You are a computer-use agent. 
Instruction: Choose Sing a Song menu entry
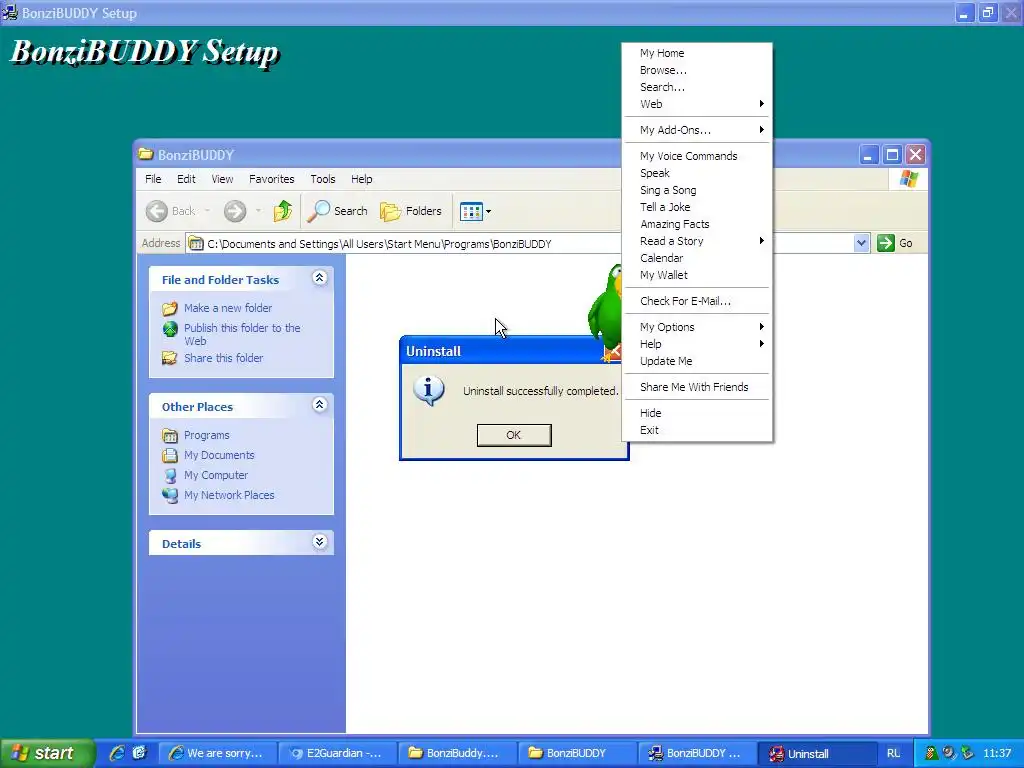697,190
